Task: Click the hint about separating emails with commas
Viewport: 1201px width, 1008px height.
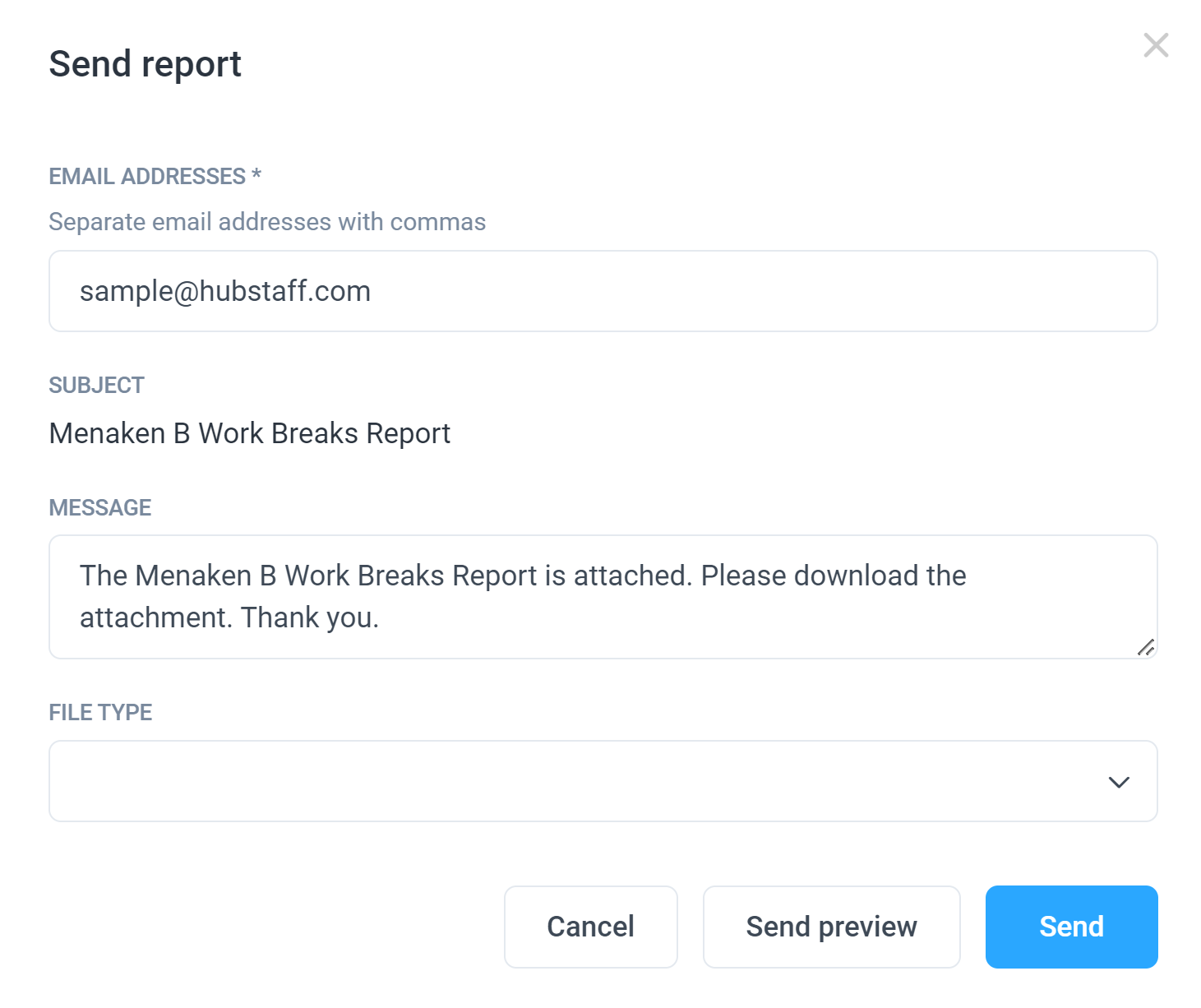Action: tap(267, 222)
